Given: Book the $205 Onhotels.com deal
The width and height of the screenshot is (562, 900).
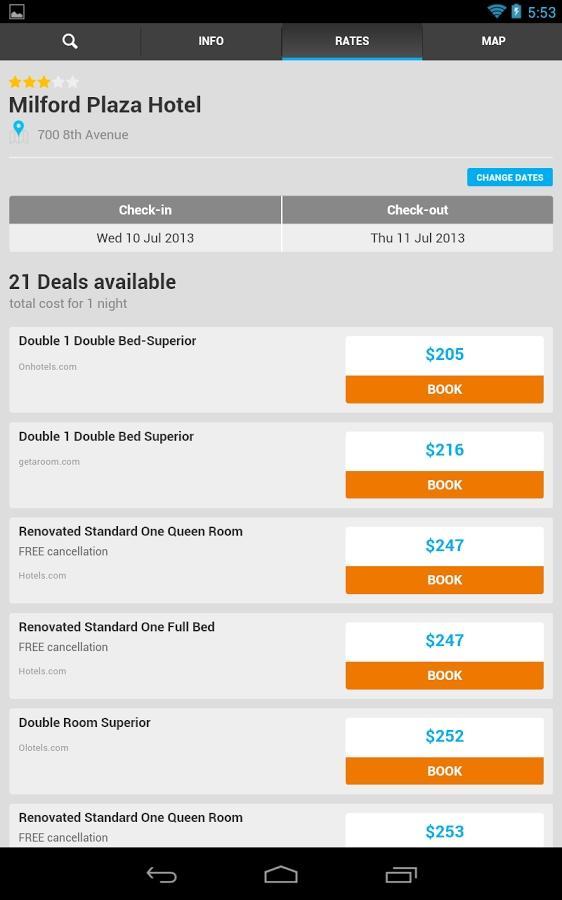Looking at the screenshot, I should [444, 389].
